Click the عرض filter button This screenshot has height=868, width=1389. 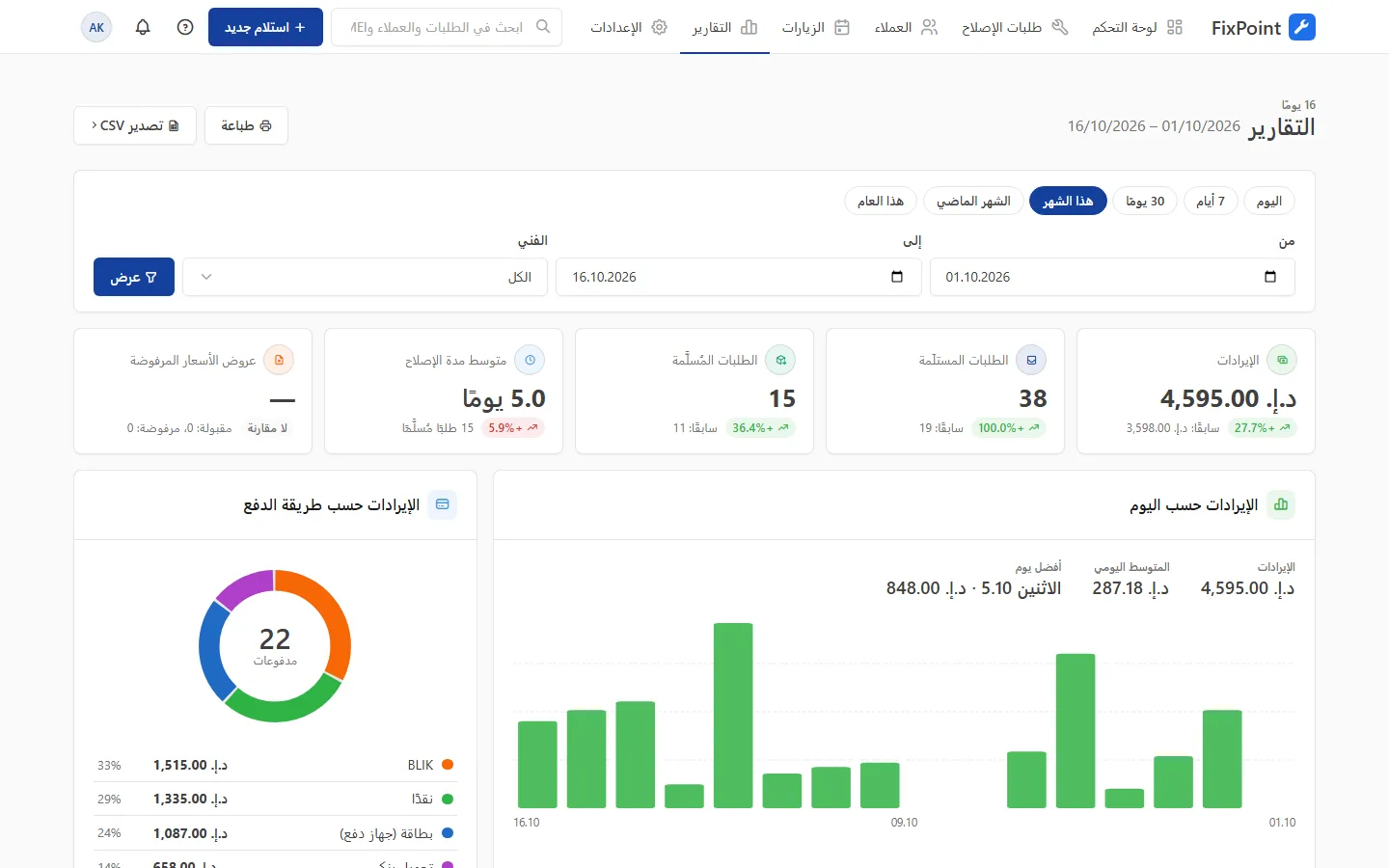point(134,277)
